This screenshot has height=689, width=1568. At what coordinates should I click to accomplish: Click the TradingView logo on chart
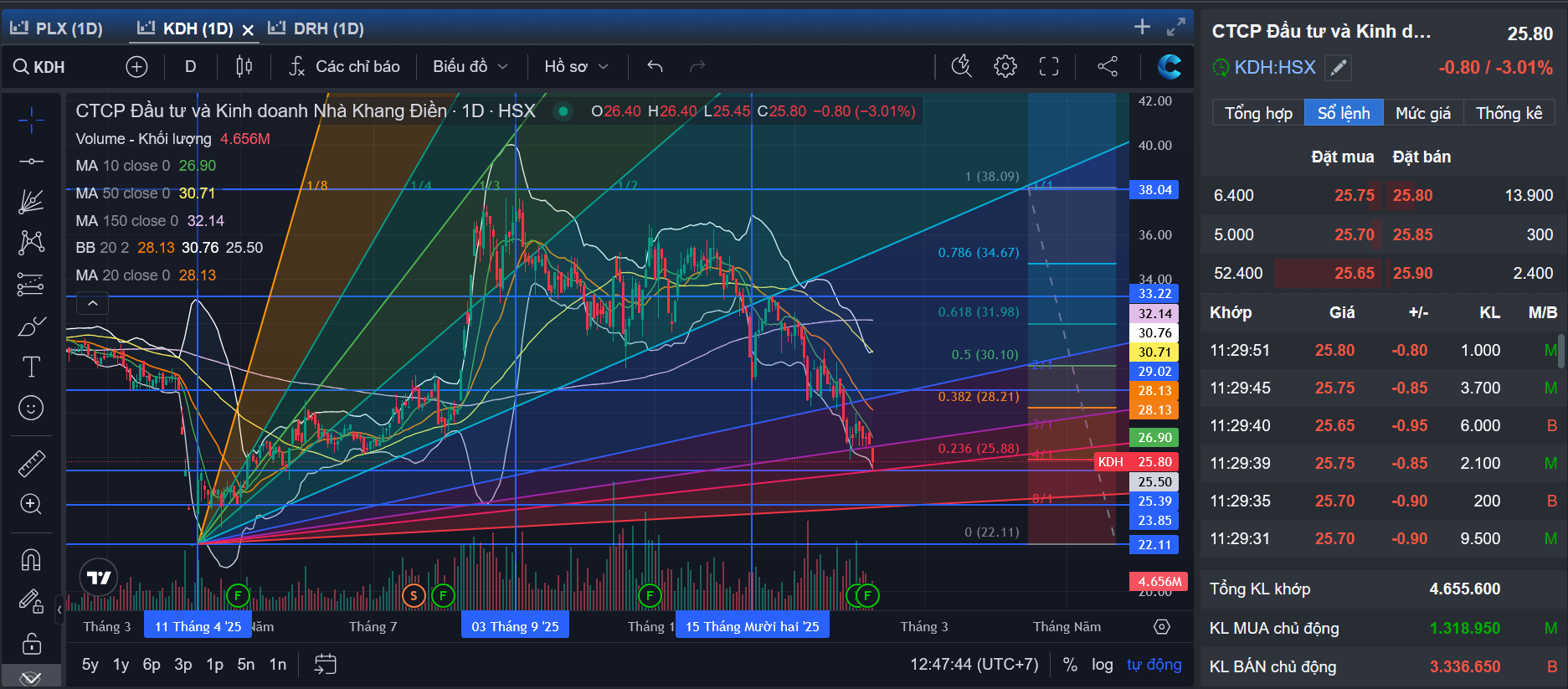point(99,577)
